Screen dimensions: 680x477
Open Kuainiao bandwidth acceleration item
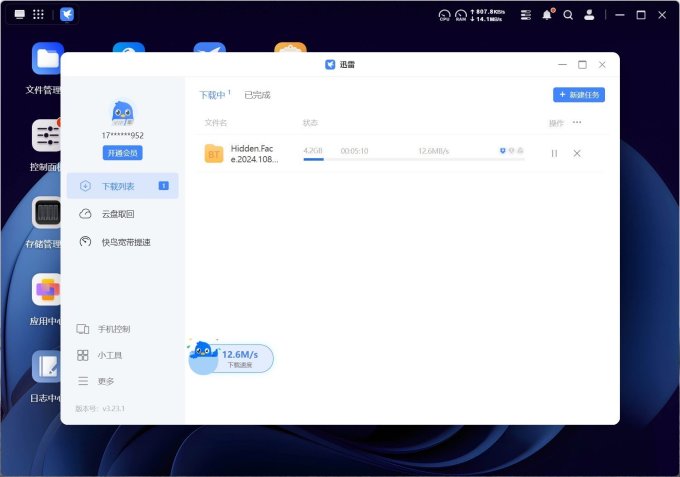tap(123, 242)
